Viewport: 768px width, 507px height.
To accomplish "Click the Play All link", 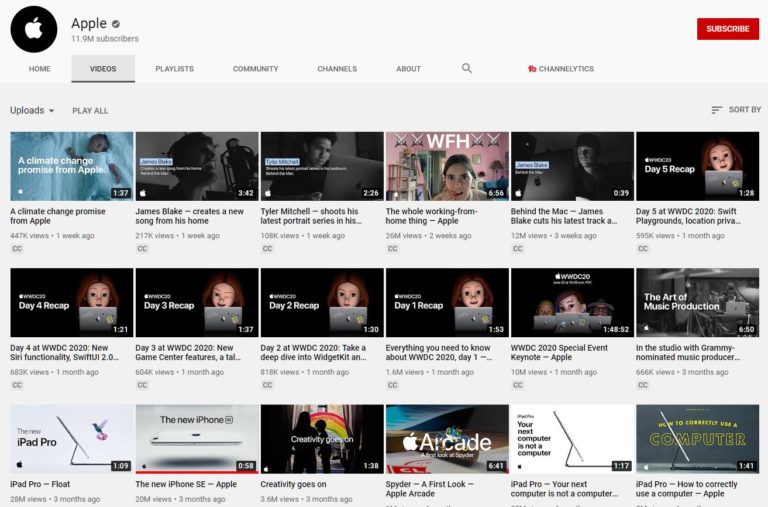I will point(90,111).
